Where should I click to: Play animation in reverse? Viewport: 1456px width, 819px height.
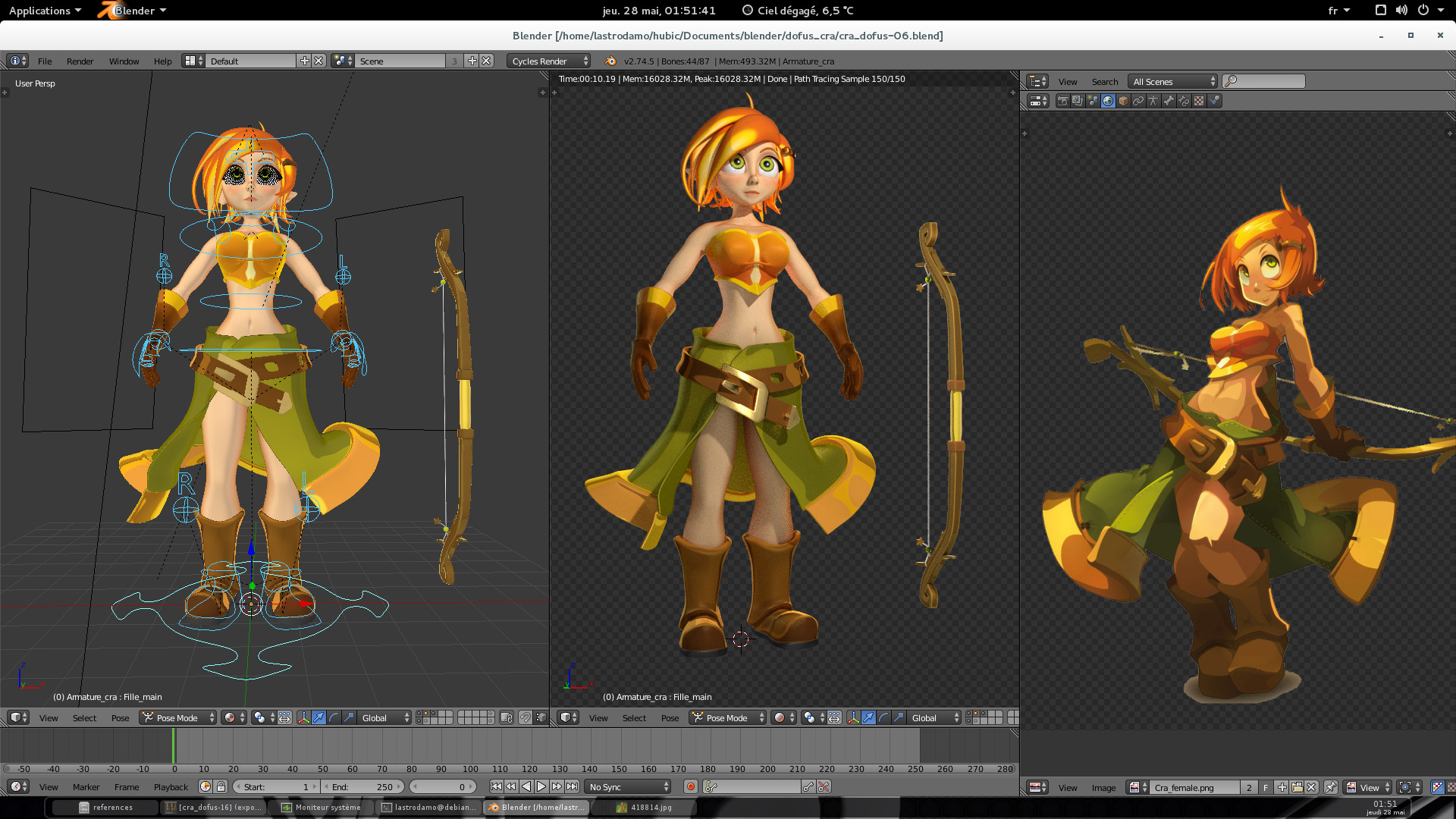pos(526,786)
